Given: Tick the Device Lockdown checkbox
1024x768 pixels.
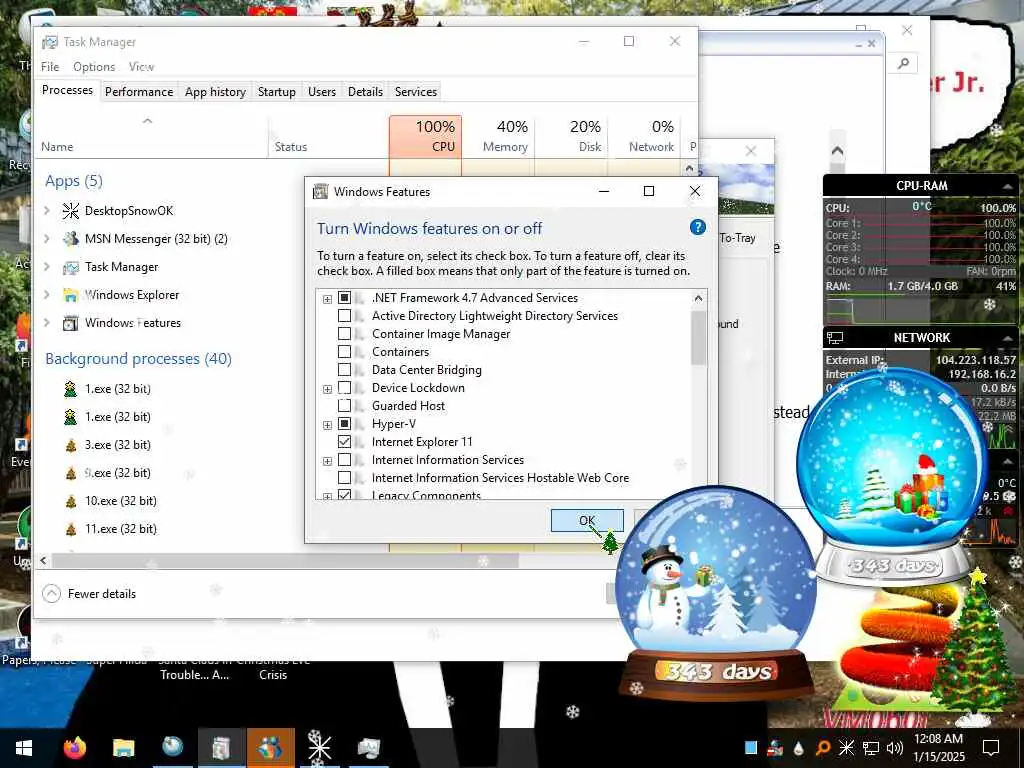Looking at the screenshot, I should point(344,388).
